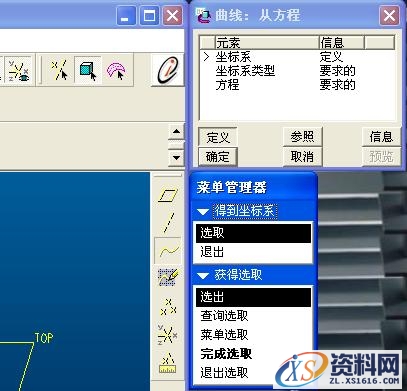Click the TOP datum plane label
Screen dimensions: 407x391
tap(44, 338)
